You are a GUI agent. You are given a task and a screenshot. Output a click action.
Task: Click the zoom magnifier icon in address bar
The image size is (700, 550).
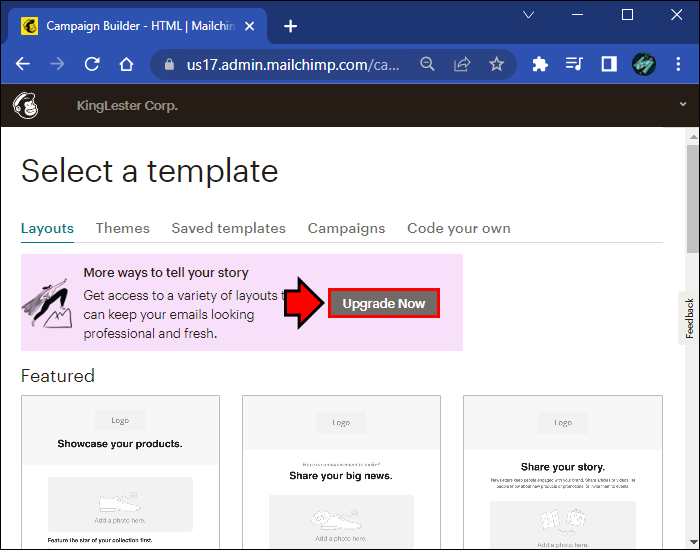[x=427, y=64]
